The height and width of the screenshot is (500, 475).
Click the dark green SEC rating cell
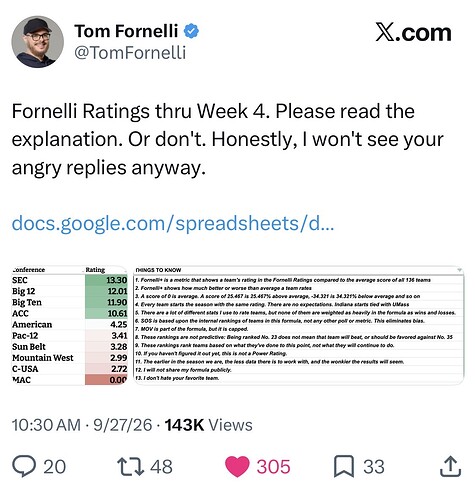click(106, 280)
